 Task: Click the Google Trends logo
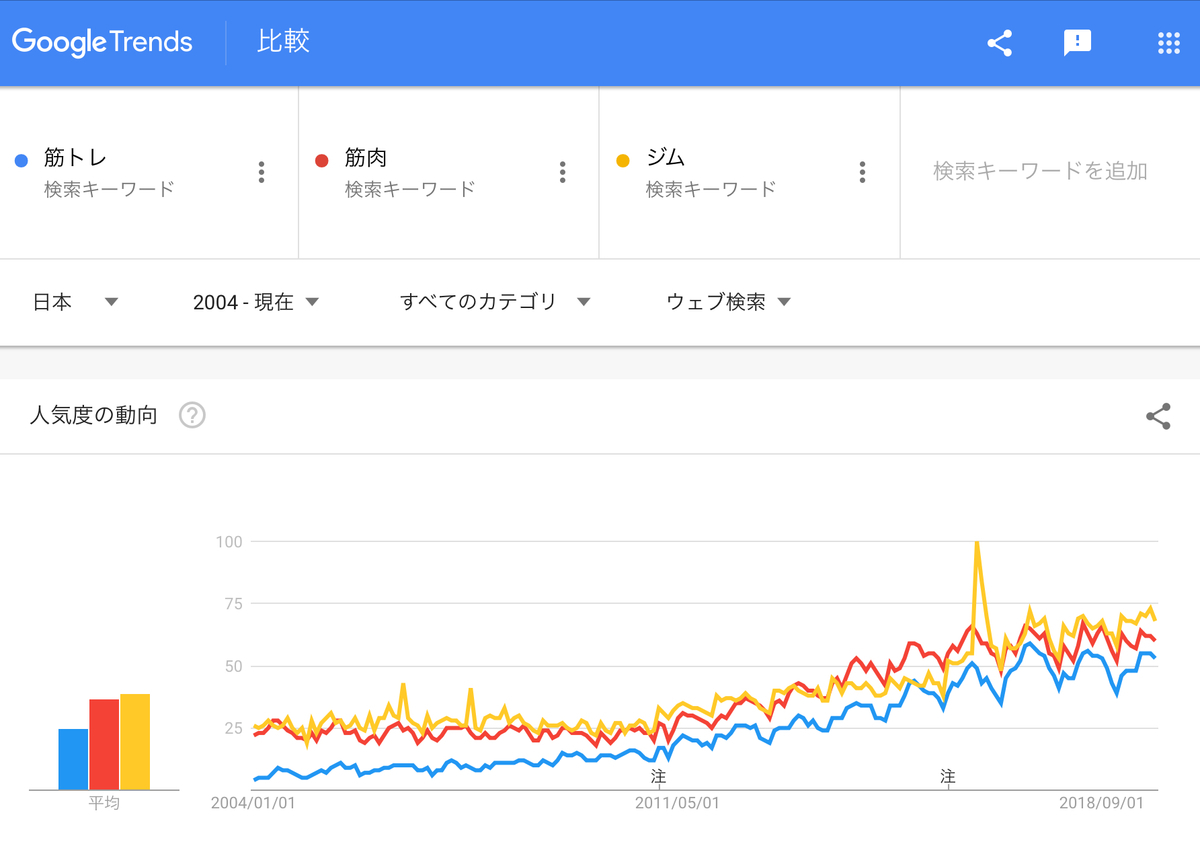coord(101,42)
